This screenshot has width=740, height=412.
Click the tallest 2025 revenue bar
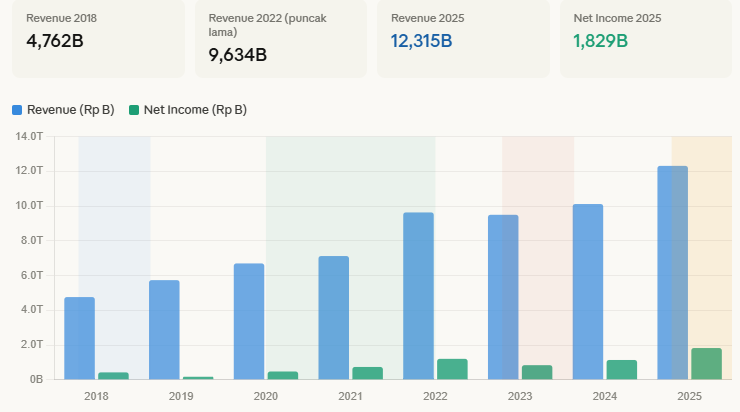point(672,273)
